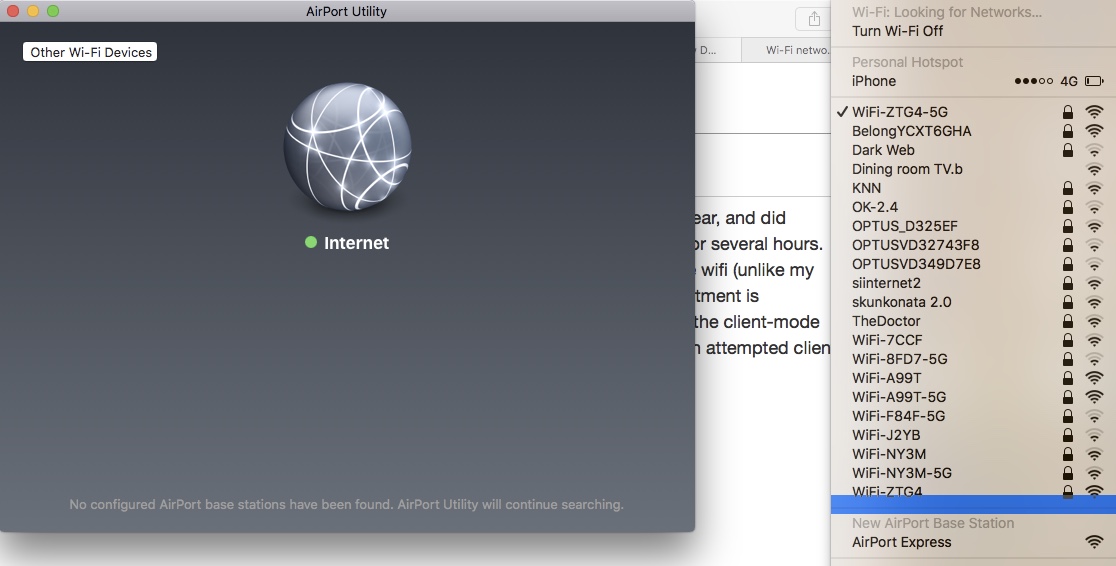Zoom the AirPort Utility window with green button
The height and width of the screenshot is (566, 1116).
53,11
